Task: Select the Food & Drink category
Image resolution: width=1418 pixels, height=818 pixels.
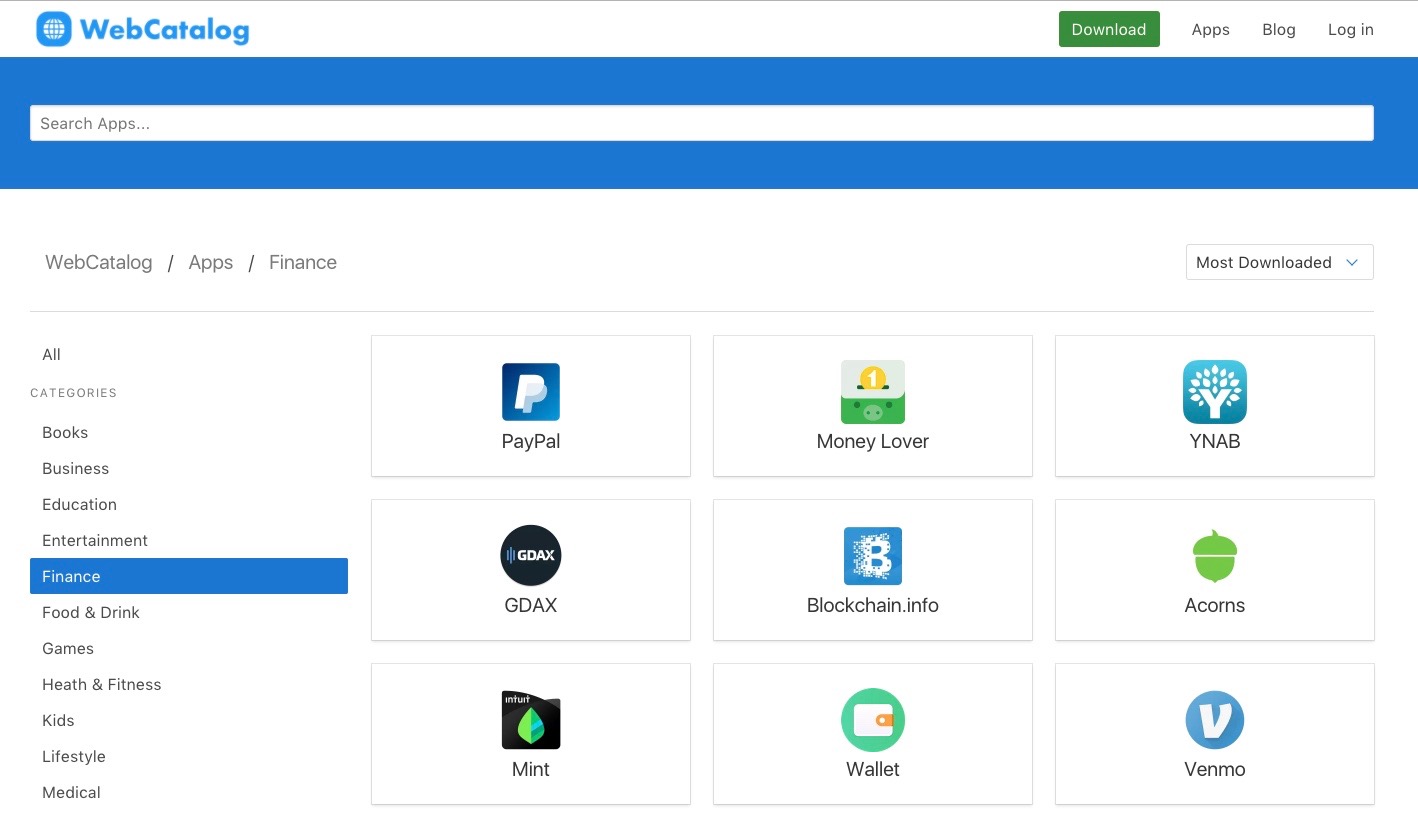Action: tap(189, 612)
